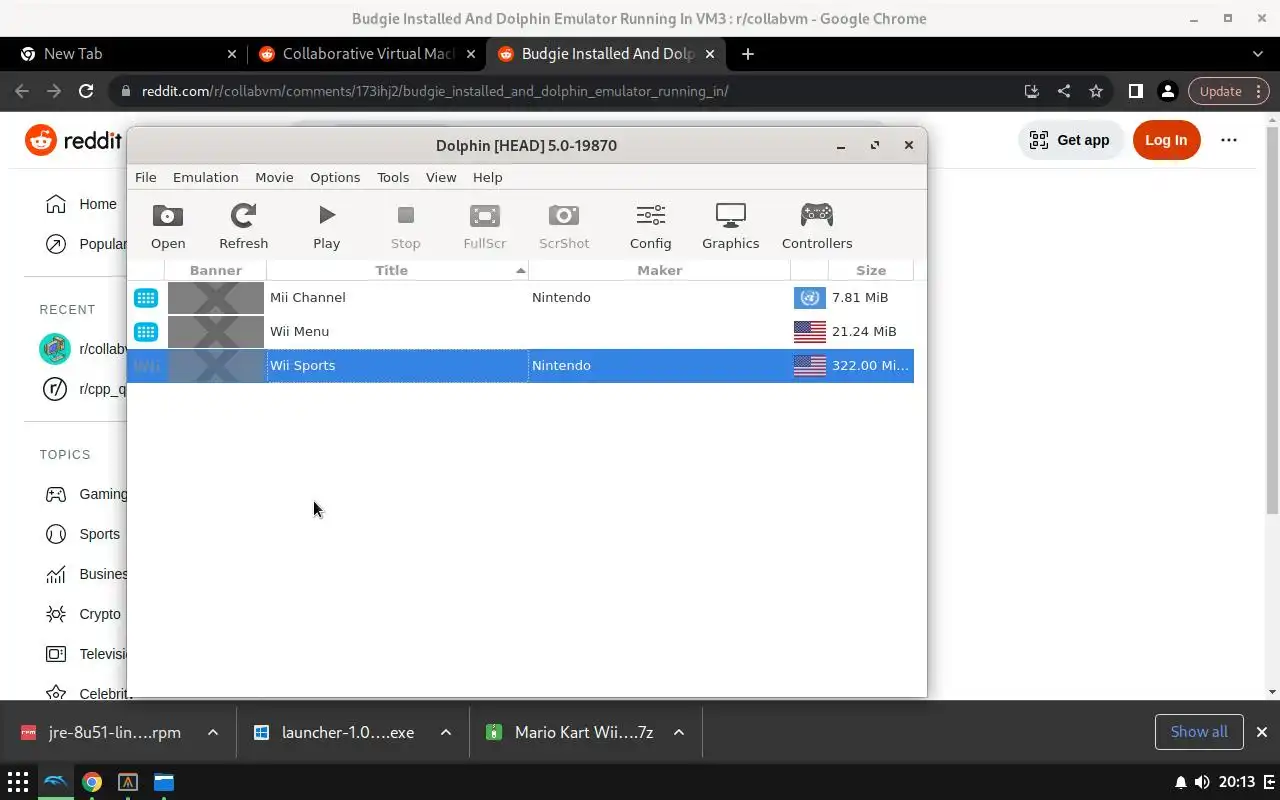Click the Stop toolbar button

tap(405, 226)
